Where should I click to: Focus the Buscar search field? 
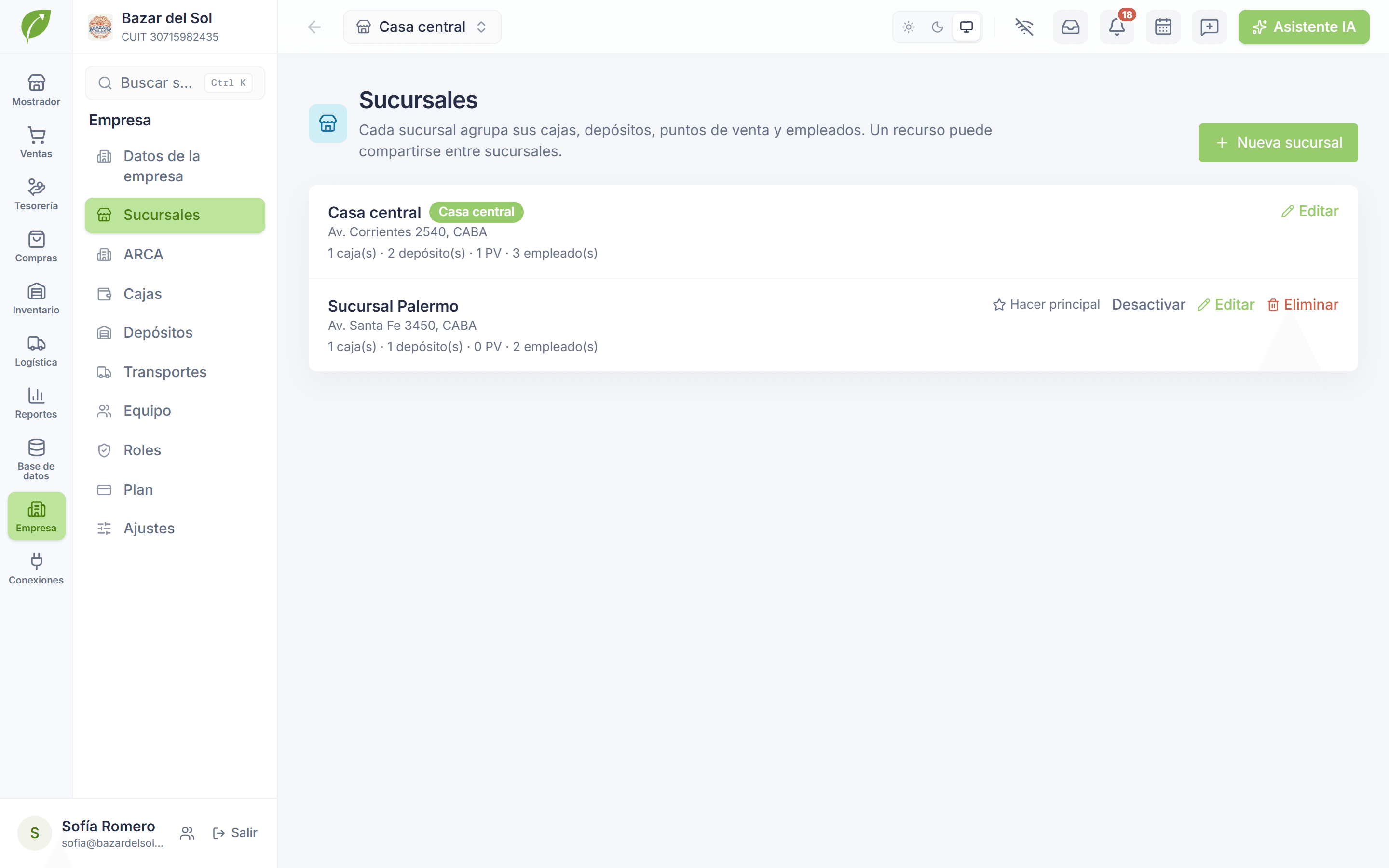175,82
